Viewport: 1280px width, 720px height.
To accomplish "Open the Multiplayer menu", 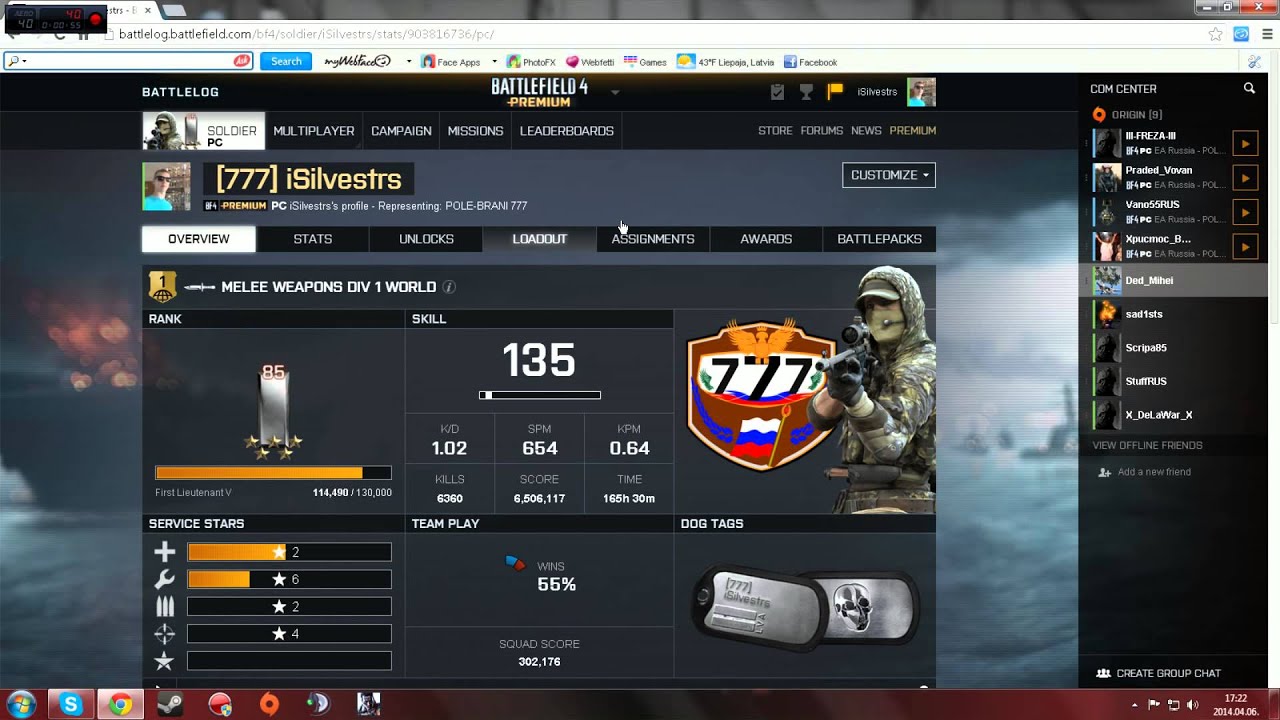I will click(314, 131).
